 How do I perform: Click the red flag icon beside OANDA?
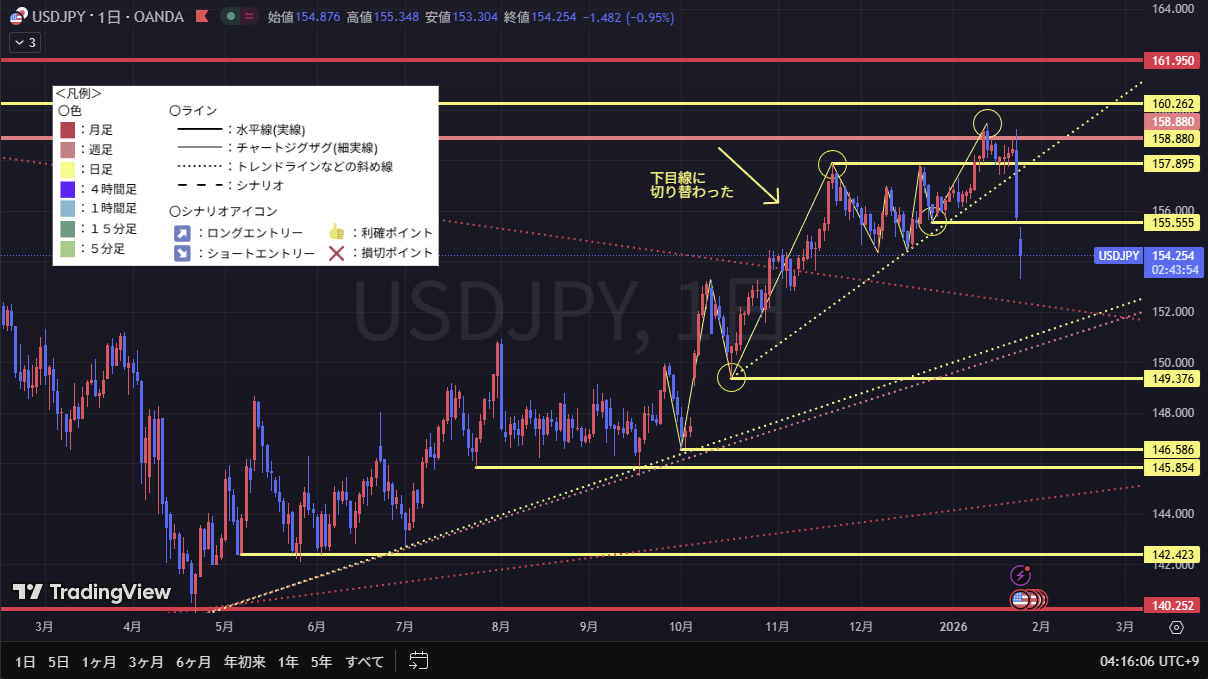202,18
